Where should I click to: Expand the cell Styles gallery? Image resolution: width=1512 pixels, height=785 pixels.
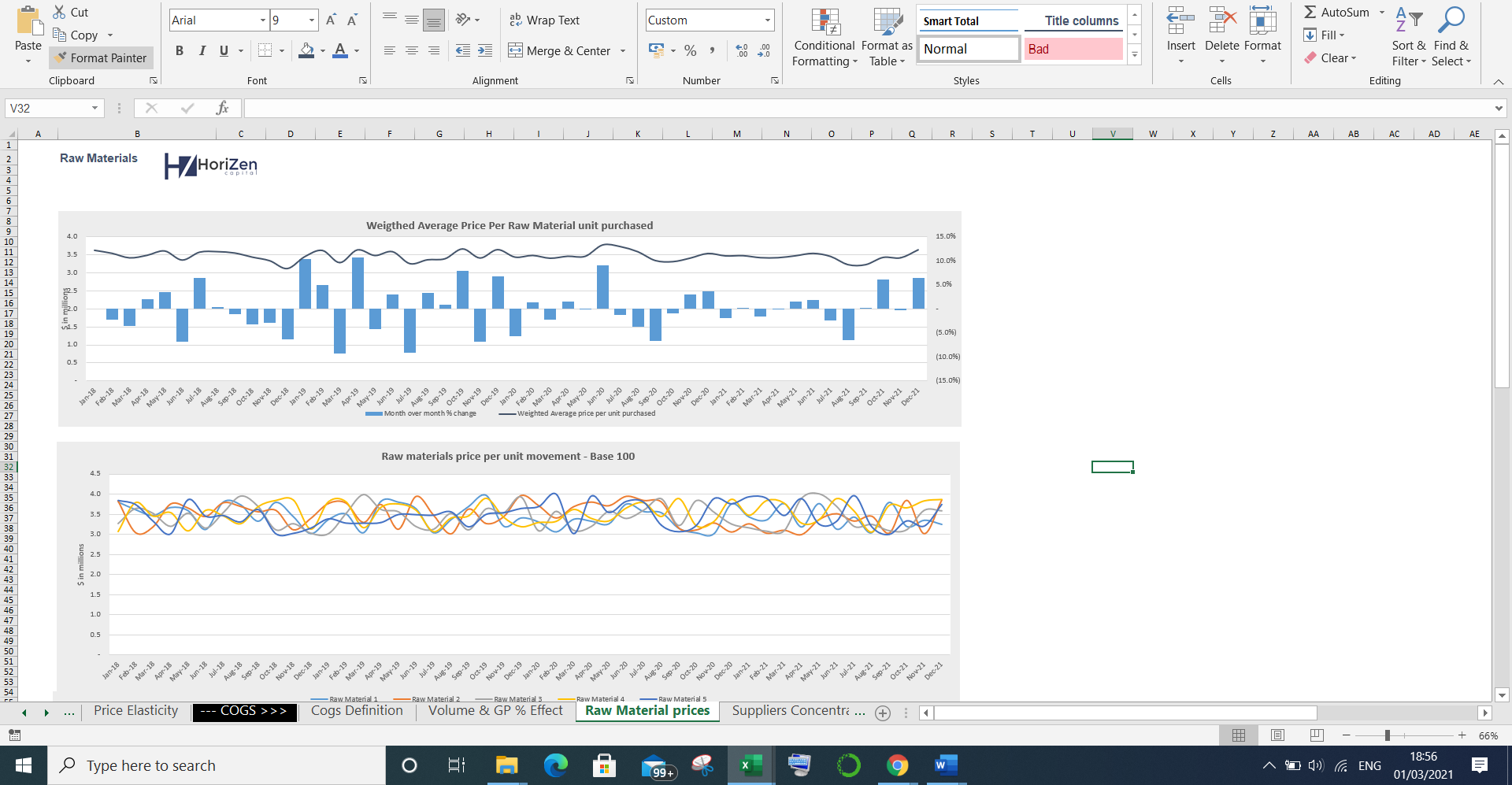1135,55
